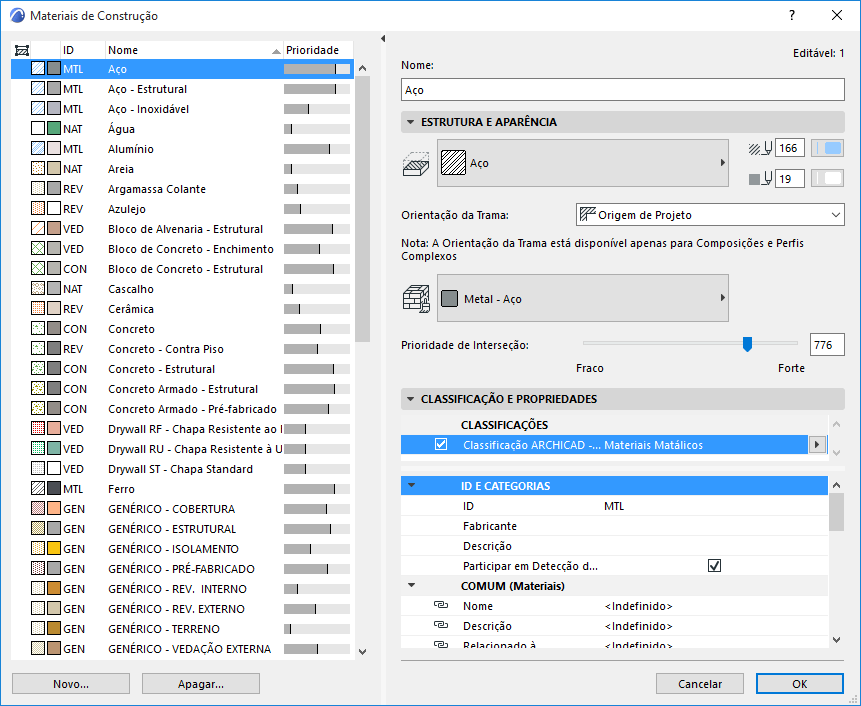
Task: Select Concreto material row
Action: (182, 329)
